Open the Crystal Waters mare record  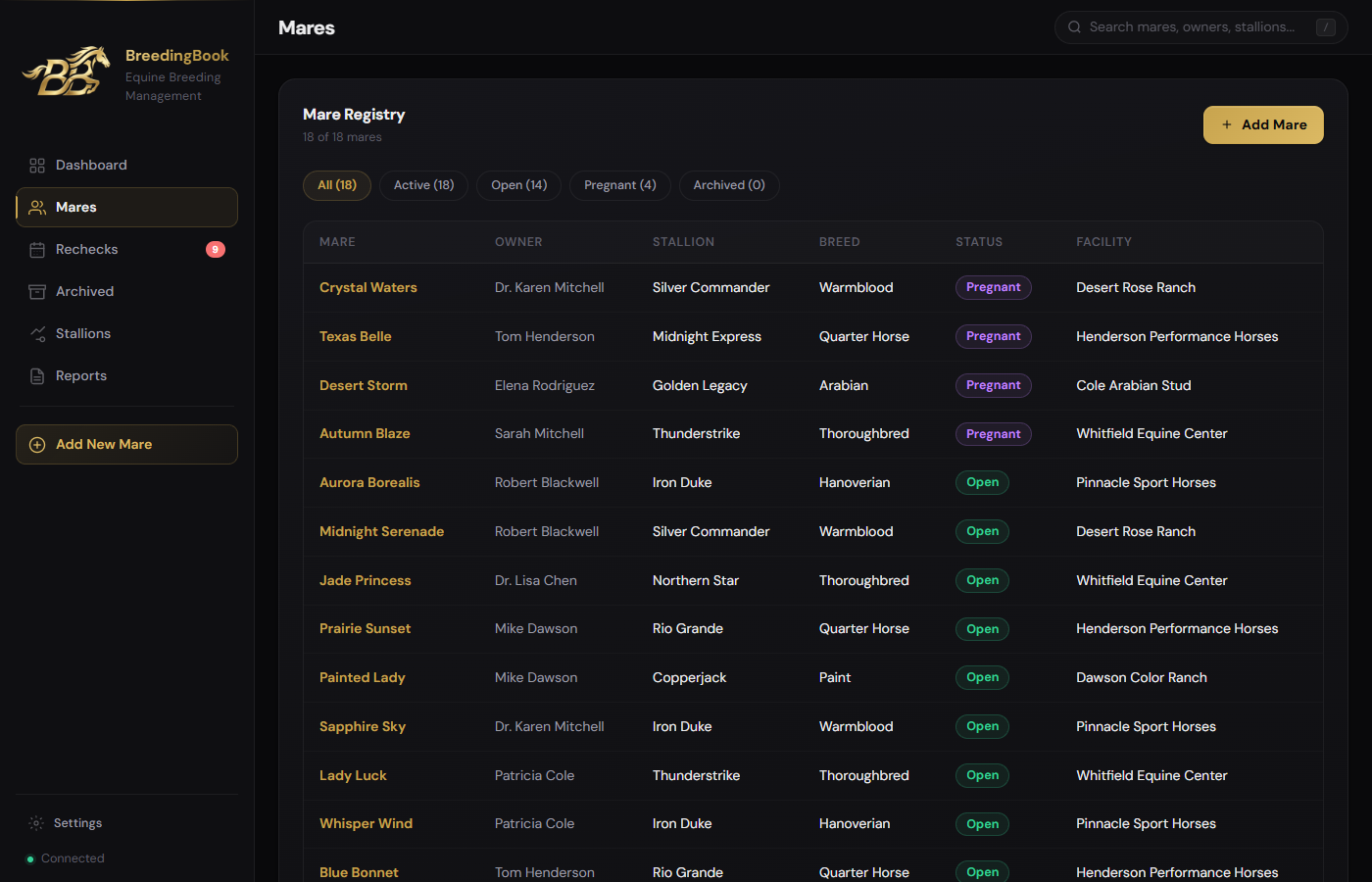(368, 288)
